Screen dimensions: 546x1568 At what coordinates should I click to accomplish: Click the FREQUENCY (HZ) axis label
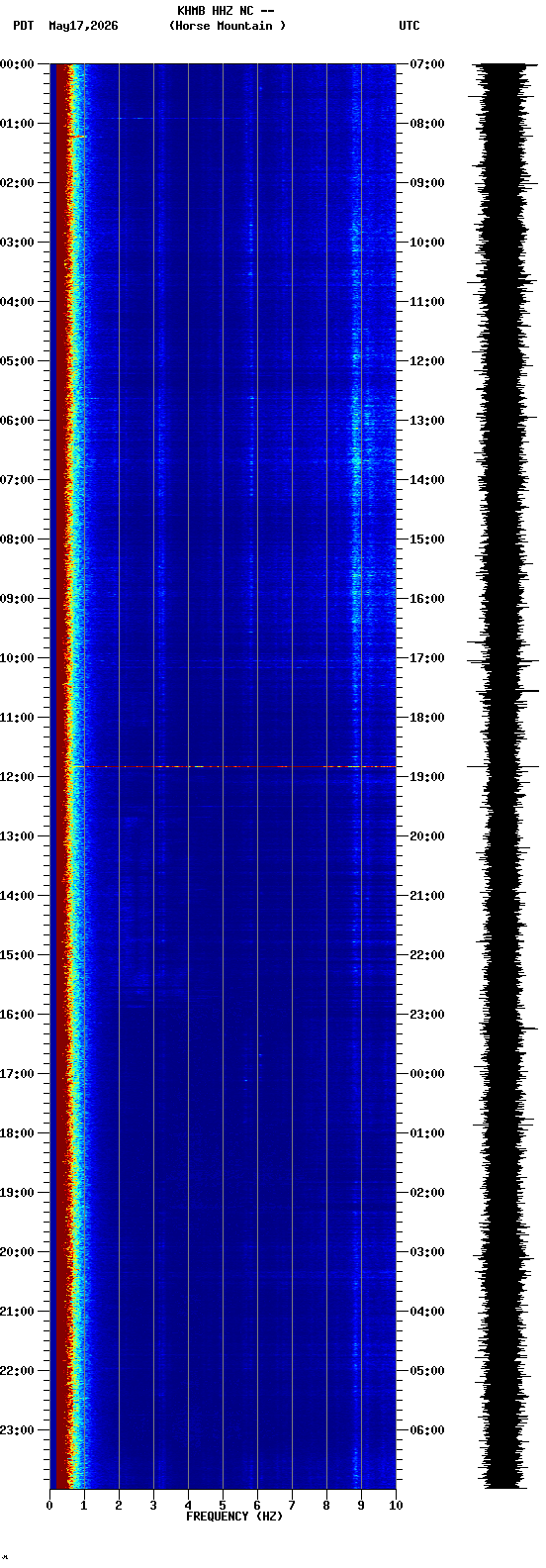234,1517
